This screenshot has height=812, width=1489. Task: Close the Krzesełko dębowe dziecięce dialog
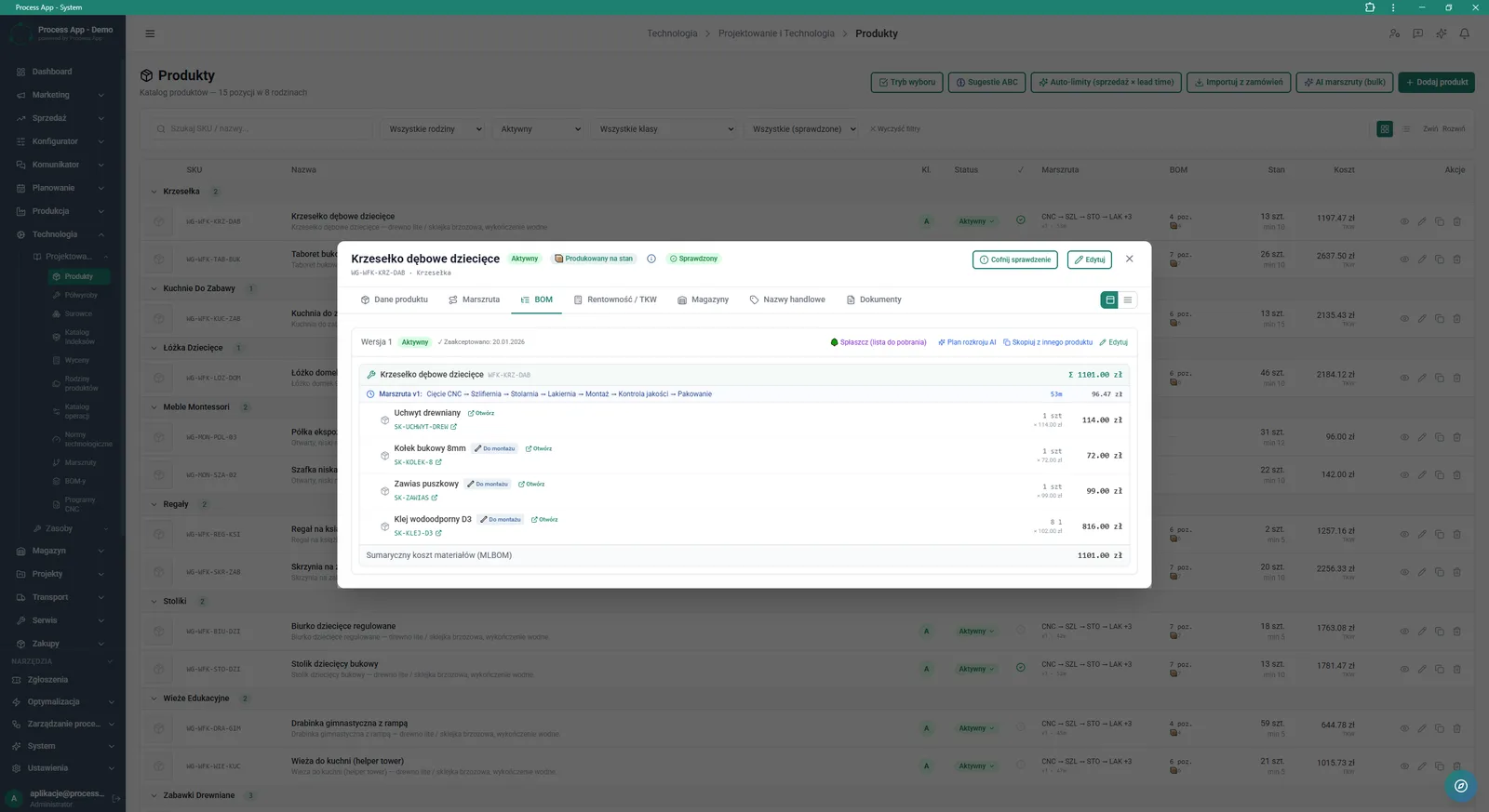(1129, 259)
